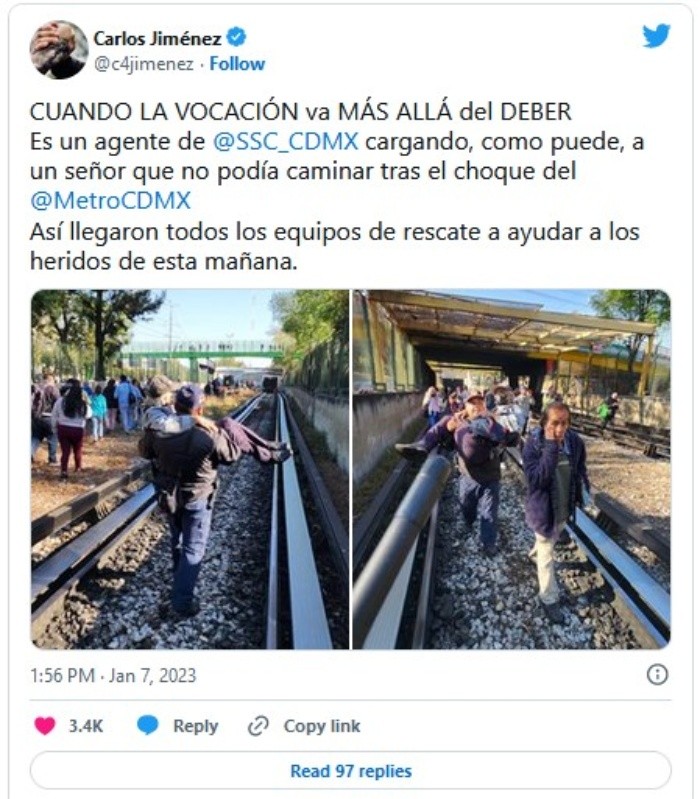The image size is (700, 799).
Task: Like the tweet with heart icon
Action: [x=45, y=726]
